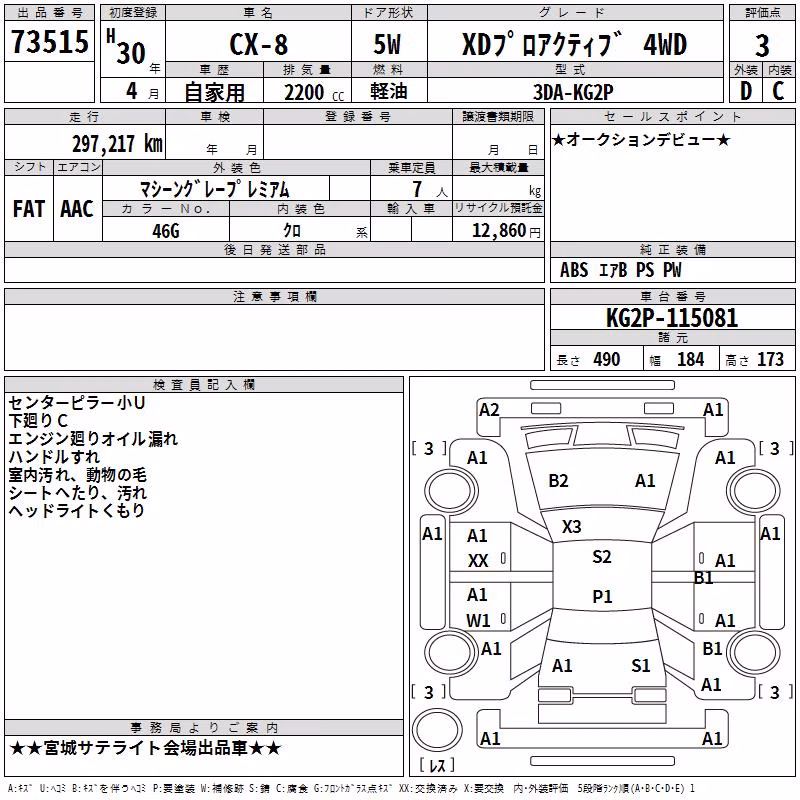Viewport: 800px width, 800px height.
Task: Click the W1 mark on the door
Action: pos(478,620)
